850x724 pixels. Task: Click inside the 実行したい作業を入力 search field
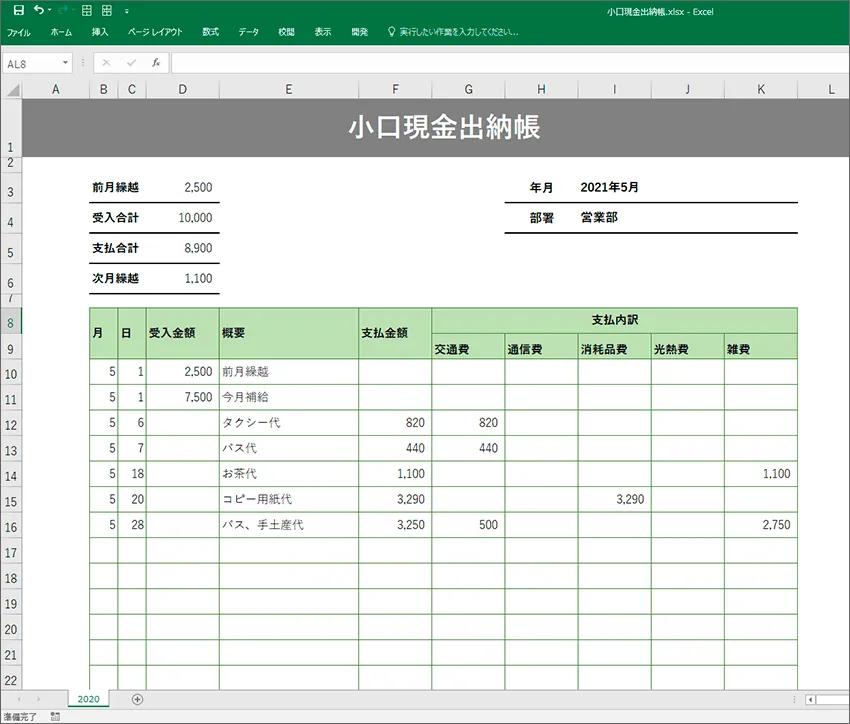pyautogui.click(x=460, y=31)
